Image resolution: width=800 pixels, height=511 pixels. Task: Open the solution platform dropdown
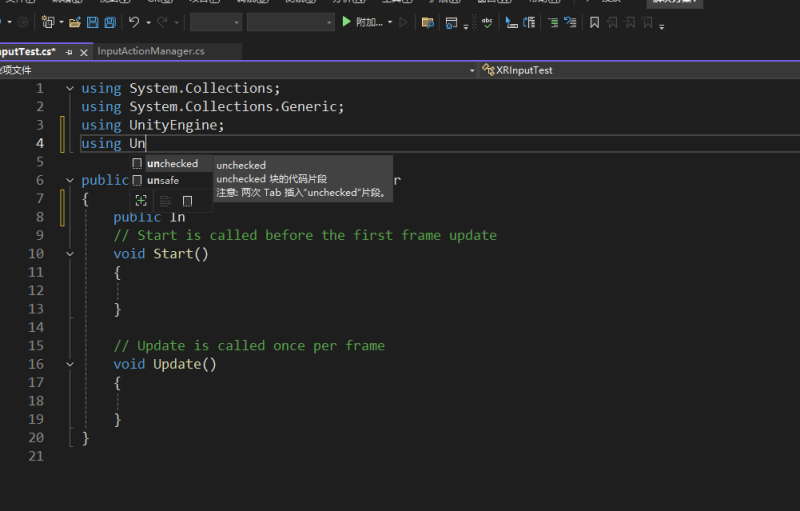pyautogui.click(x=290, y=22)
